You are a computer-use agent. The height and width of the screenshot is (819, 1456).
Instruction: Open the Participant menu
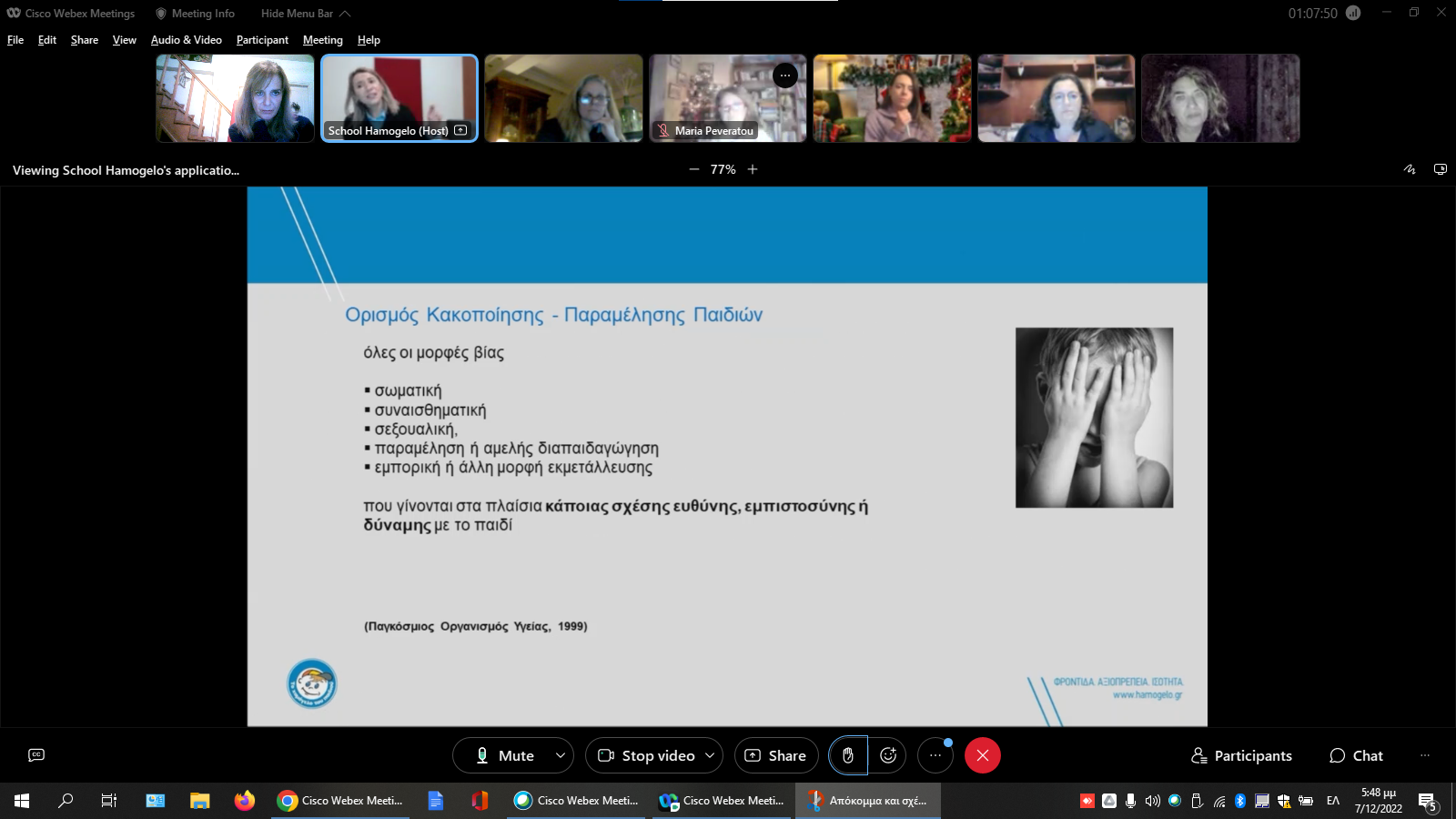(262, 40)
